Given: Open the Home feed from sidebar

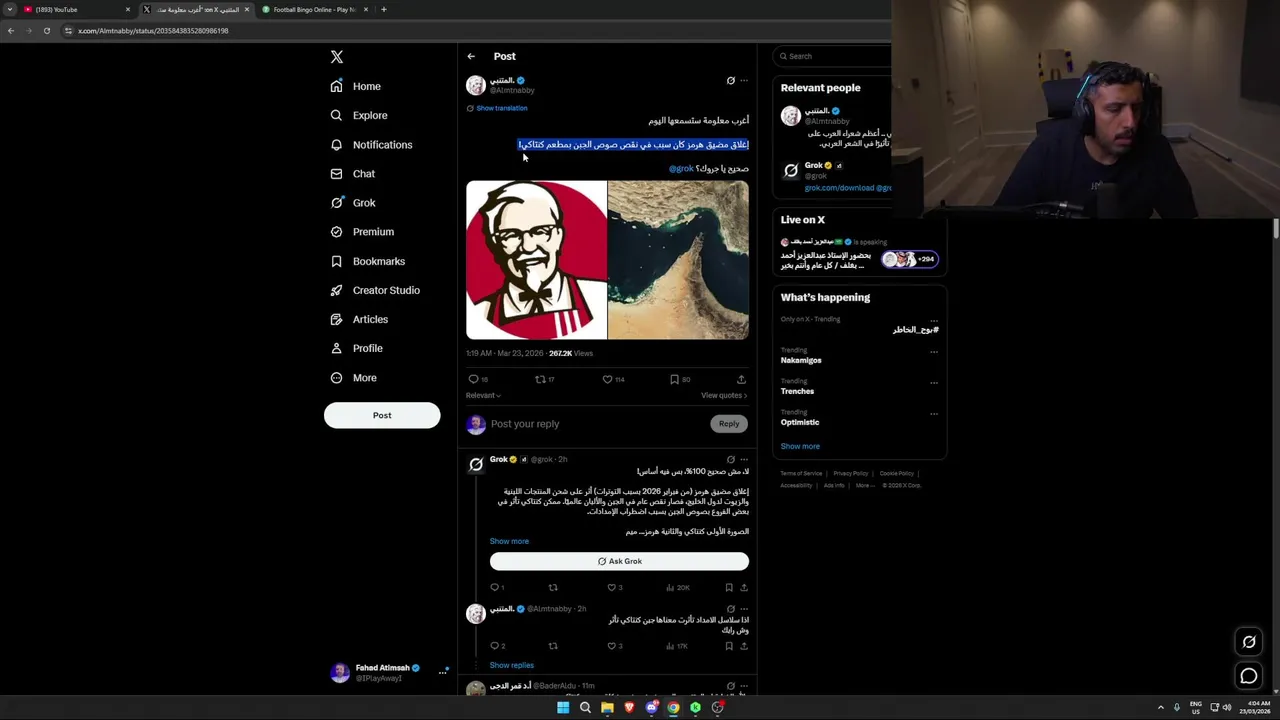Looking at the screenshot, I should click(356, 86).
